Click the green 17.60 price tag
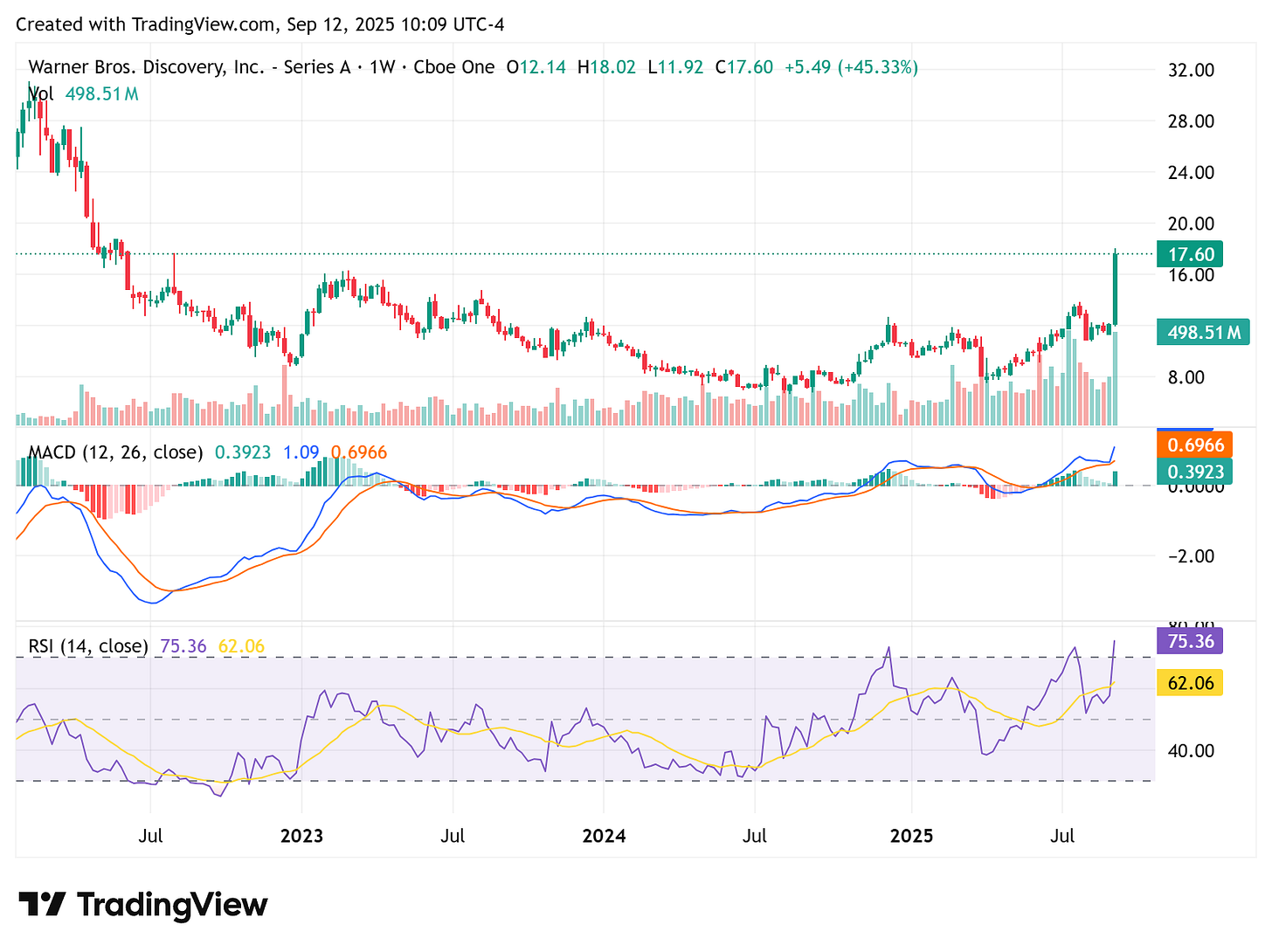Viewport: 1272px width, 952px height. pyautogui.click(x=1190, y=254)
